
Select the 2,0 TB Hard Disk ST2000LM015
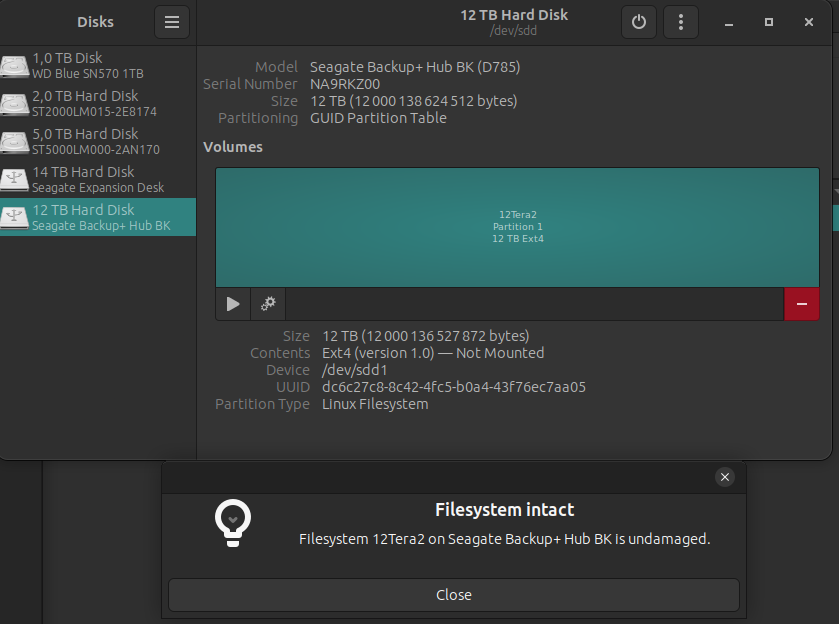[x=98, y=103]
